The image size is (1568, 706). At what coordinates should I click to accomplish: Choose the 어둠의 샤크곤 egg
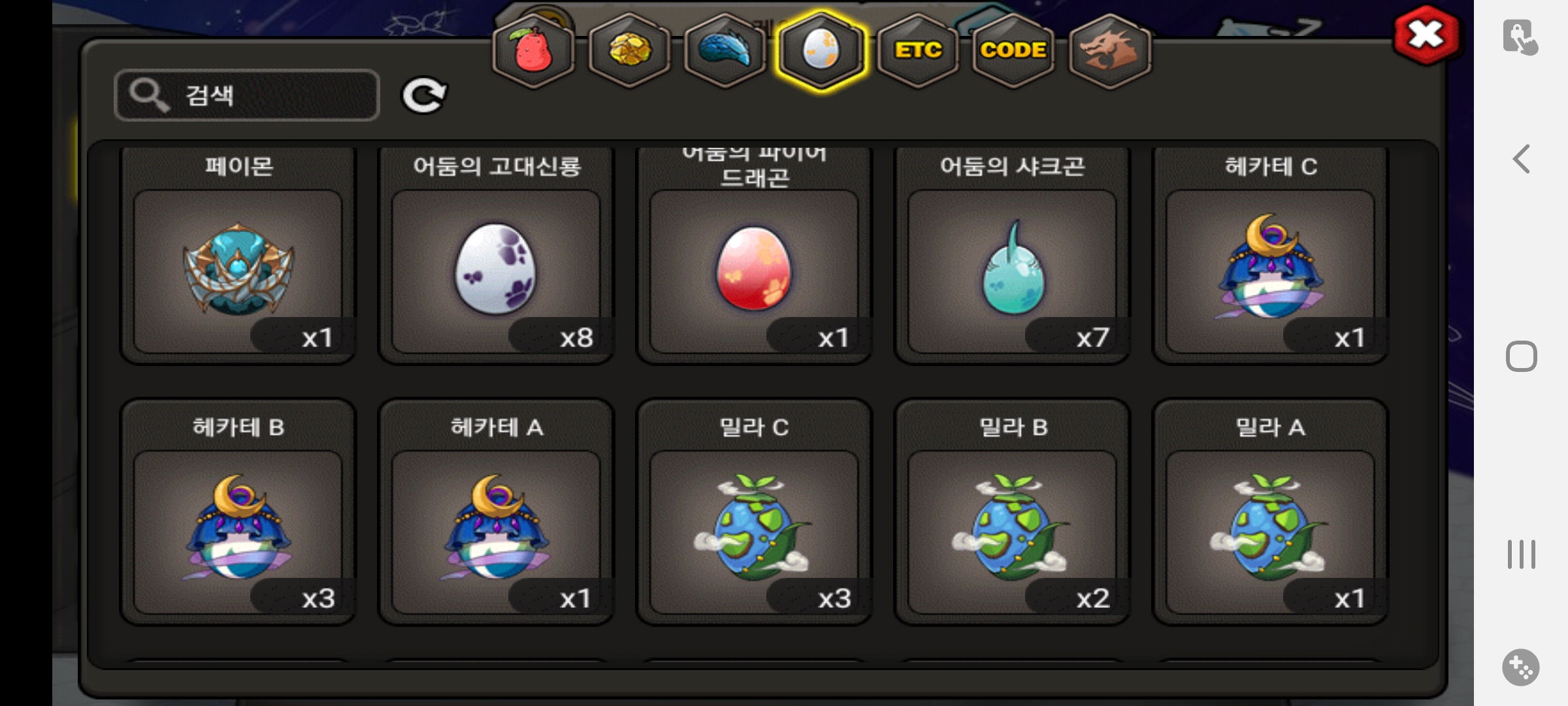tap(1013, 254)
